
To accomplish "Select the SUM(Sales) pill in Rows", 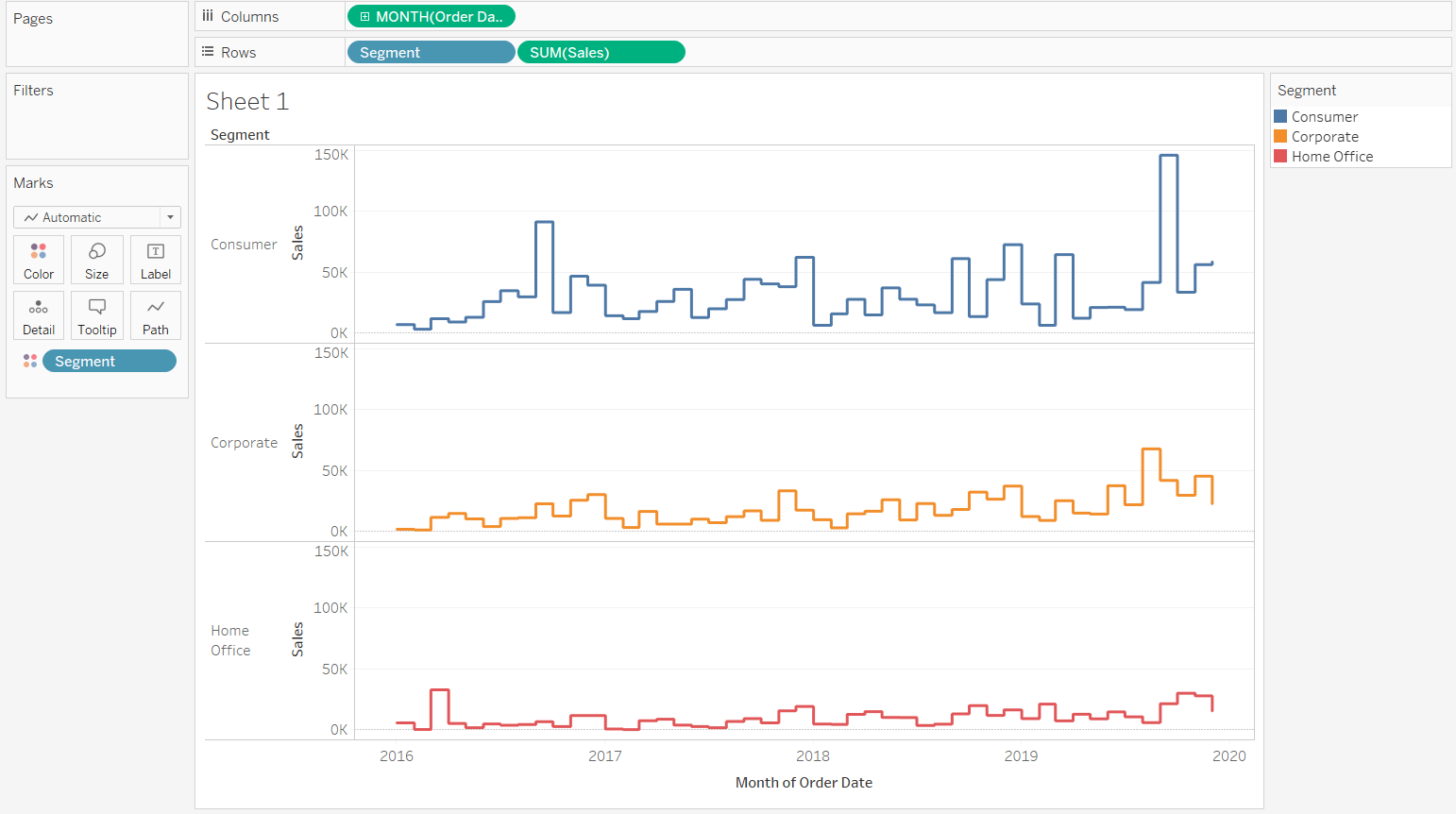I will [x=601, y=53].
